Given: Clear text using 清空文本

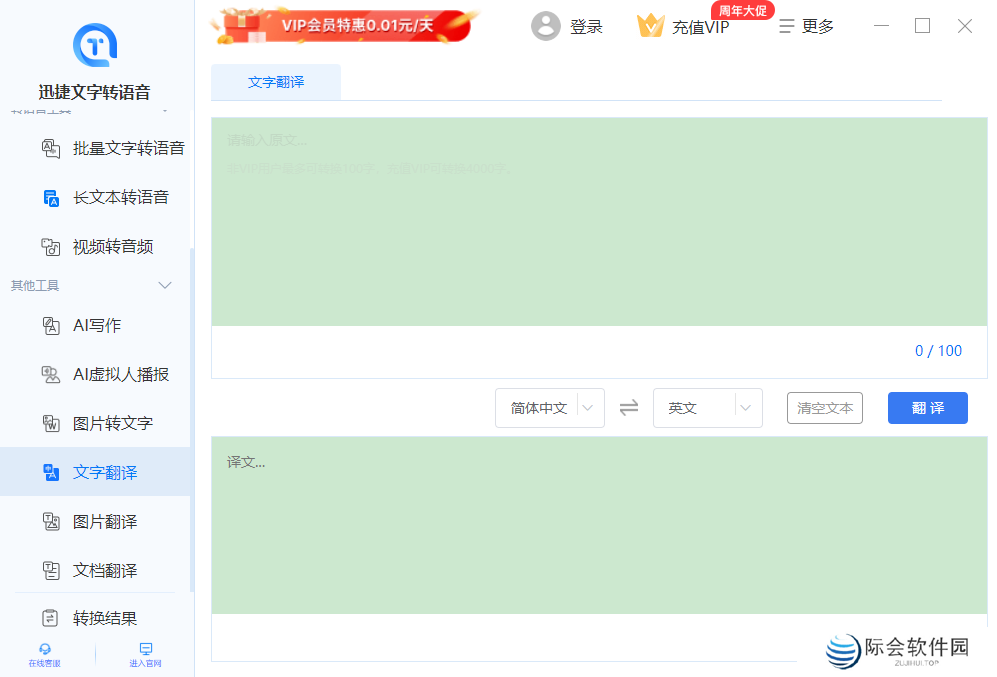Looking at the screenshot, I should click(824, 408).
